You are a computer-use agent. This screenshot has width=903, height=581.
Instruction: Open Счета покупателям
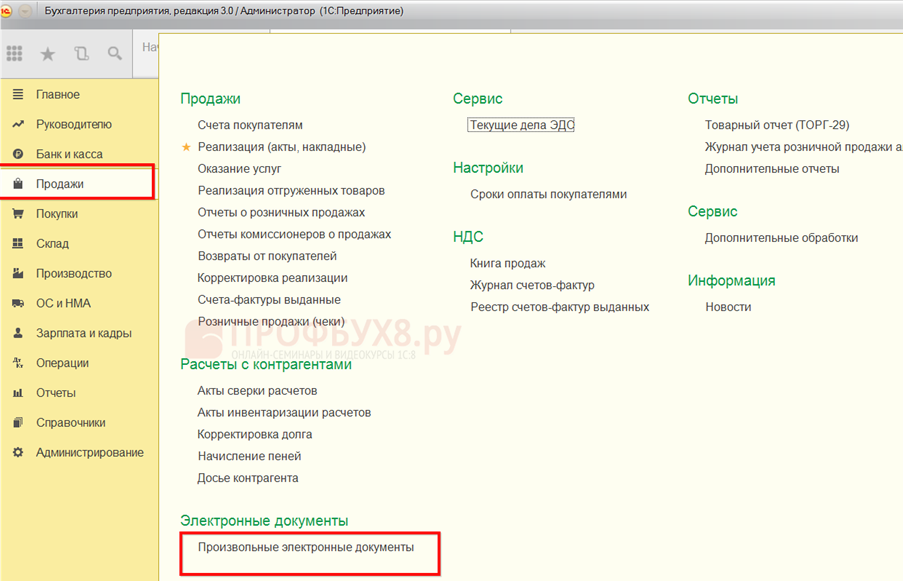[x=250, y=125]
